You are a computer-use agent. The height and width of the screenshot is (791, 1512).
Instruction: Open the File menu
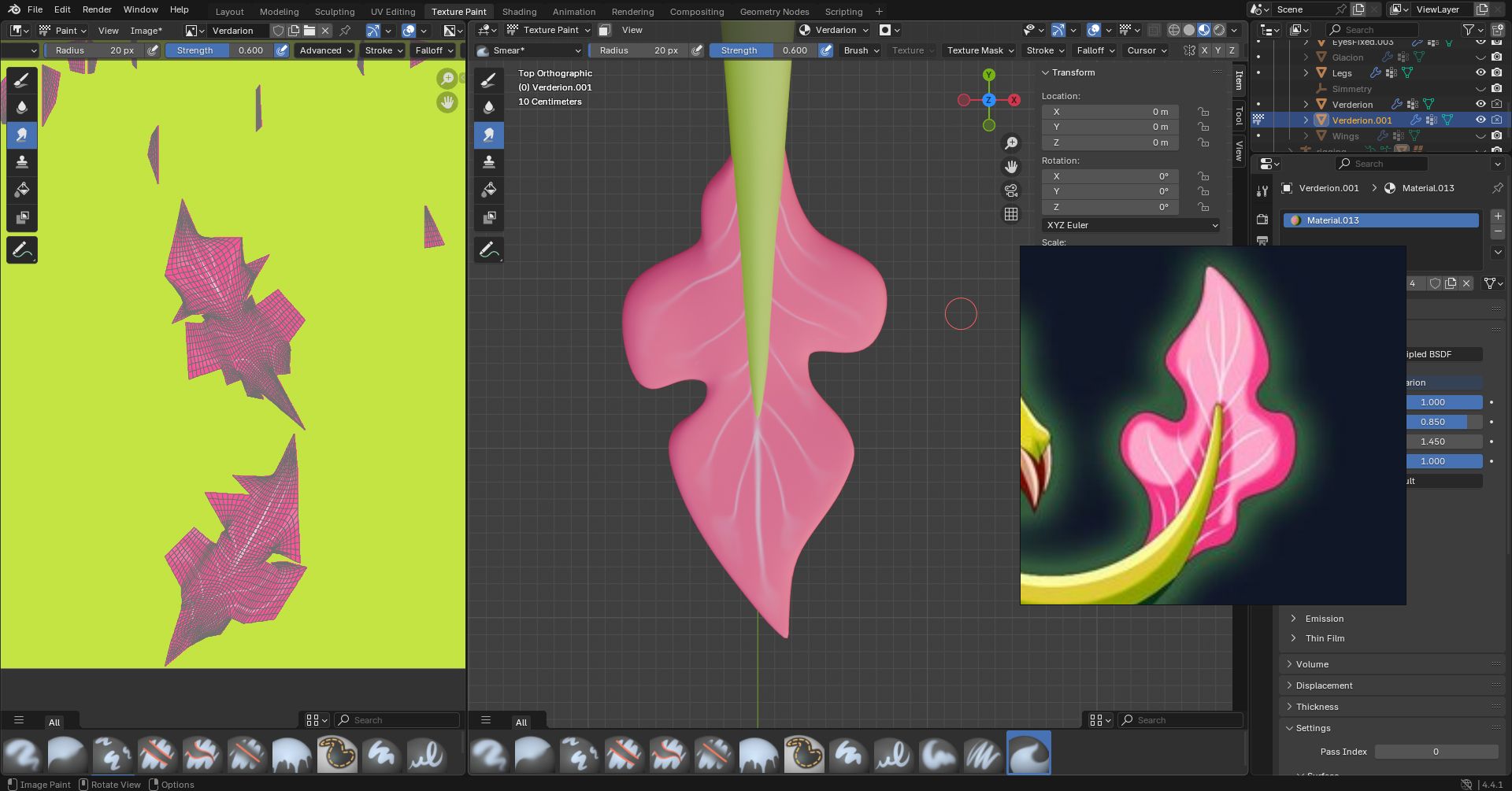[x=35, y=9]
